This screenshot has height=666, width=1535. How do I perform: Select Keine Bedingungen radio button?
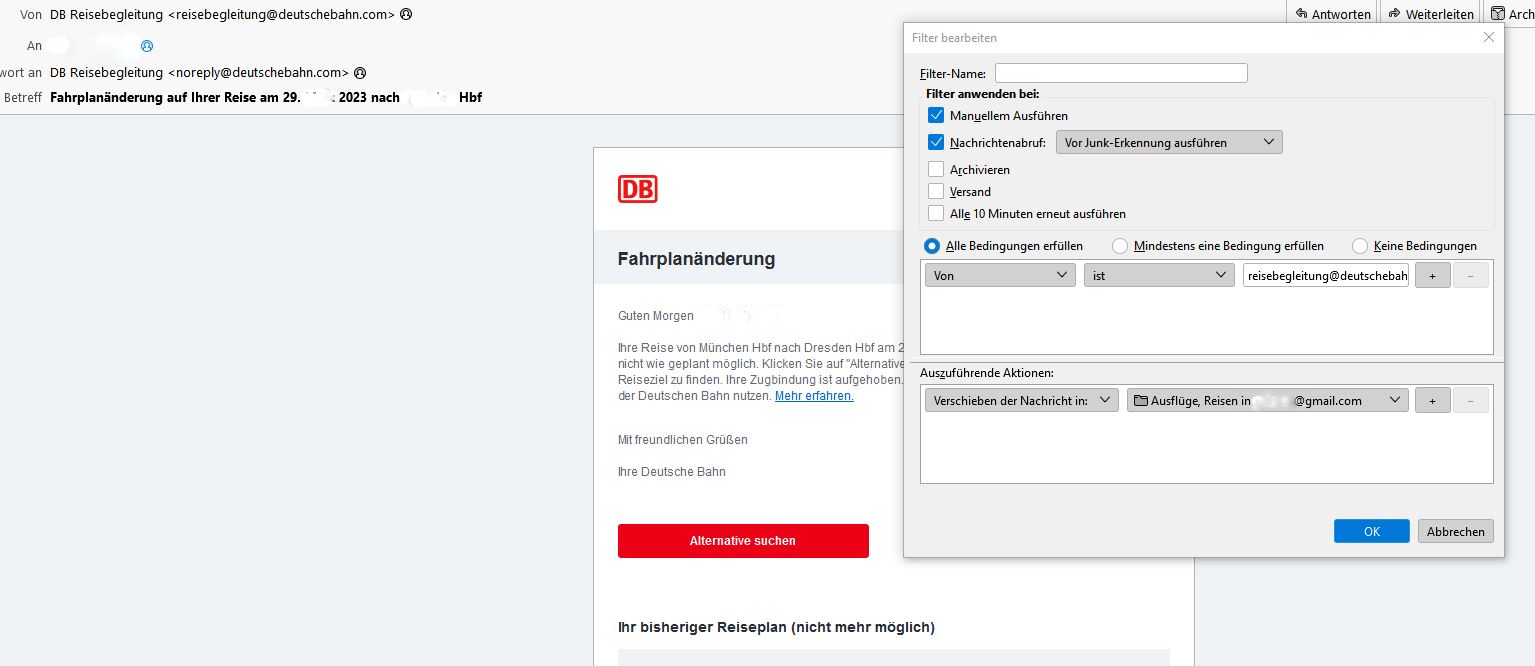point(1360,246)
